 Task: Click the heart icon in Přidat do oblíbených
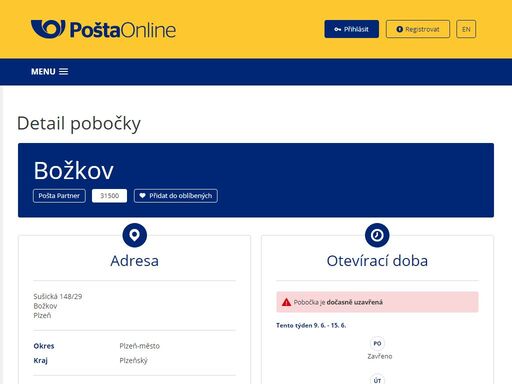(x=142, y=196)
